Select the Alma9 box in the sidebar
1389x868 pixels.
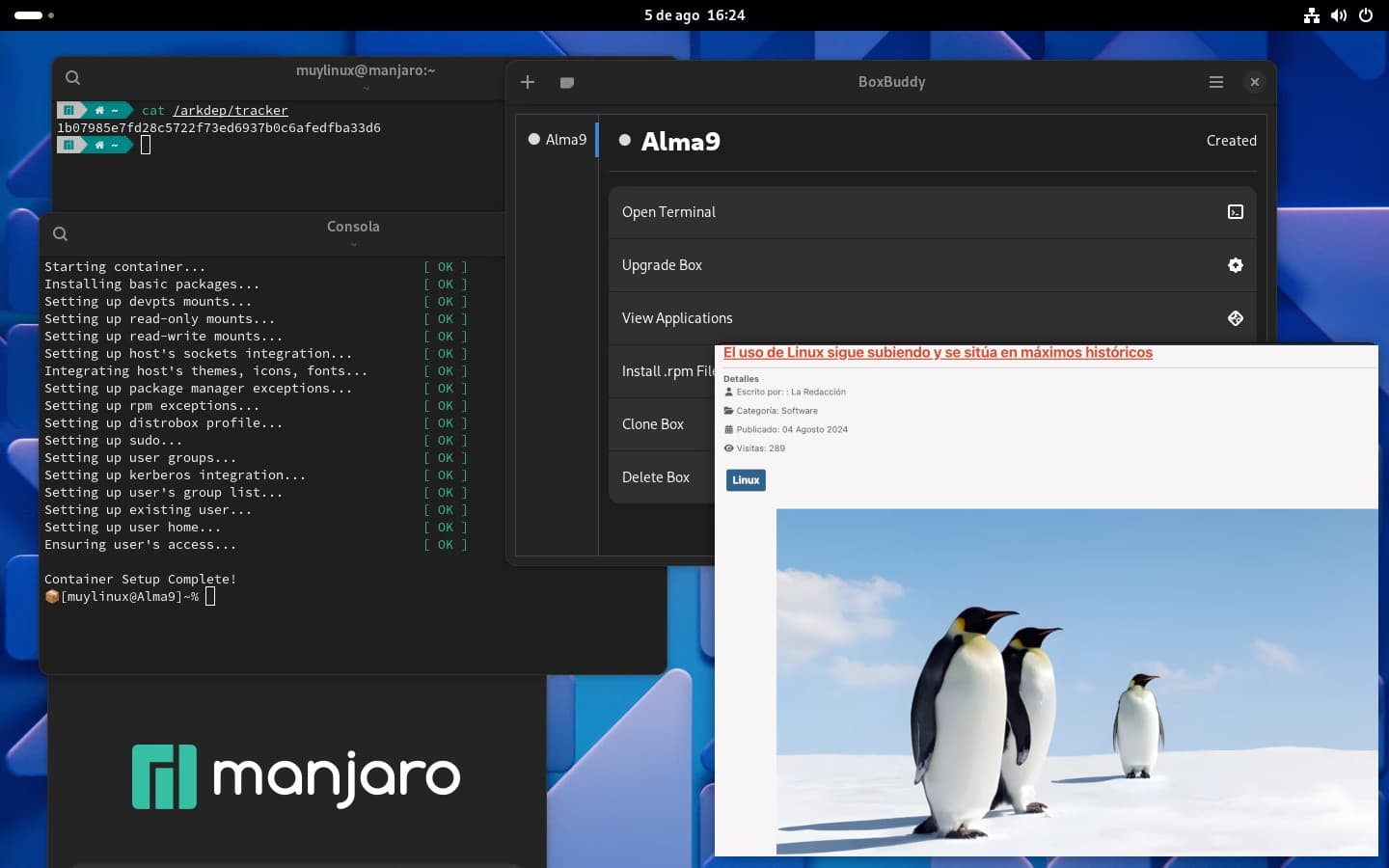[x=558, y=140]
